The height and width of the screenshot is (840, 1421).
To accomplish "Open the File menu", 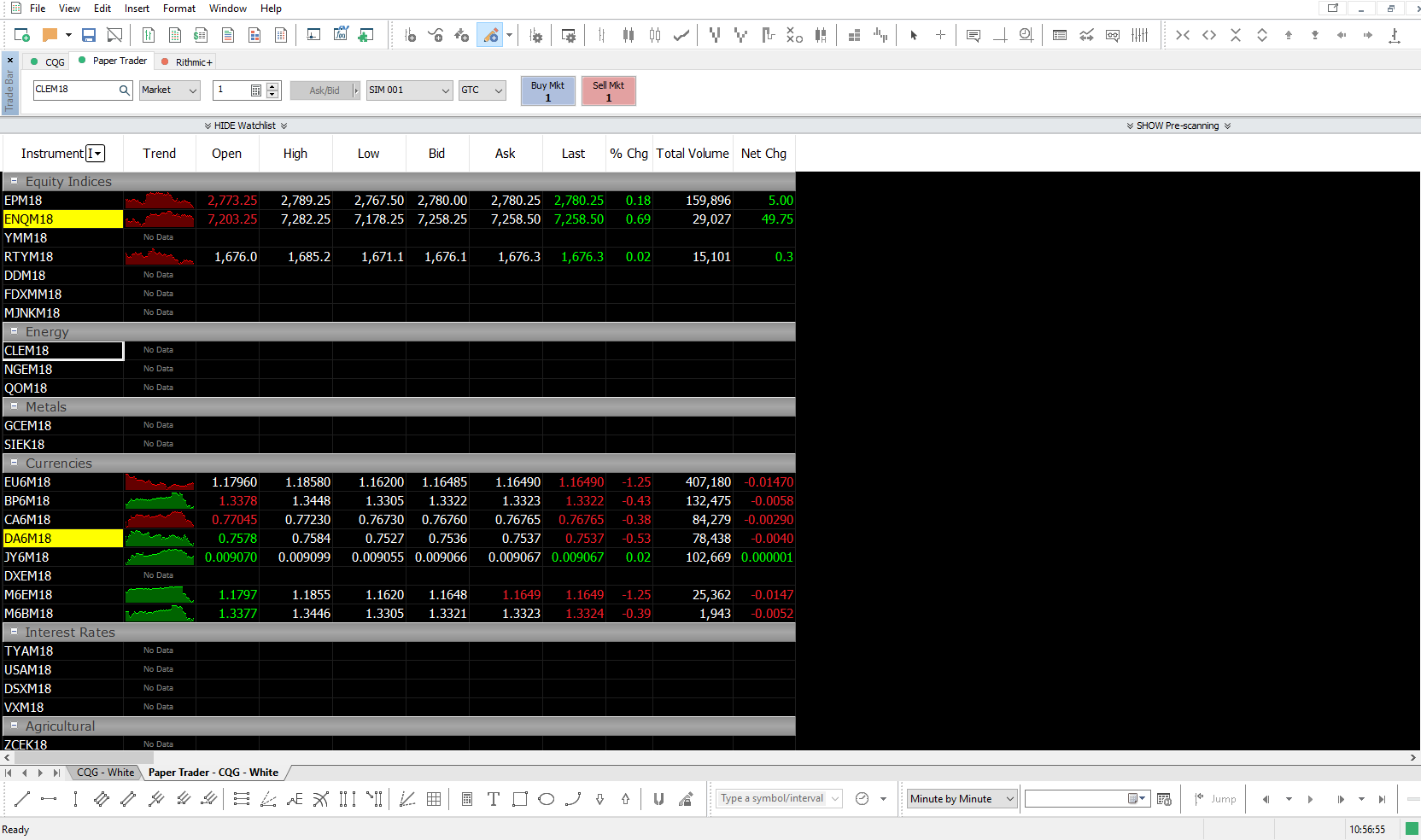I will (x=38, y=9).
